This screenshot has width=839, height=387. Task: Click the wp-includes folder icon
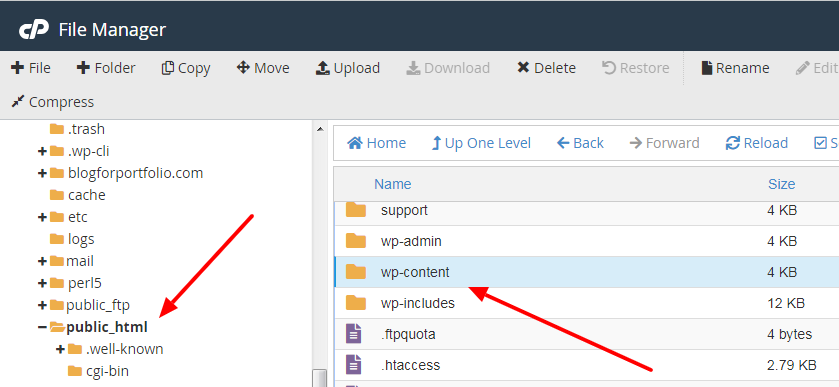click(x=356, y=303)
